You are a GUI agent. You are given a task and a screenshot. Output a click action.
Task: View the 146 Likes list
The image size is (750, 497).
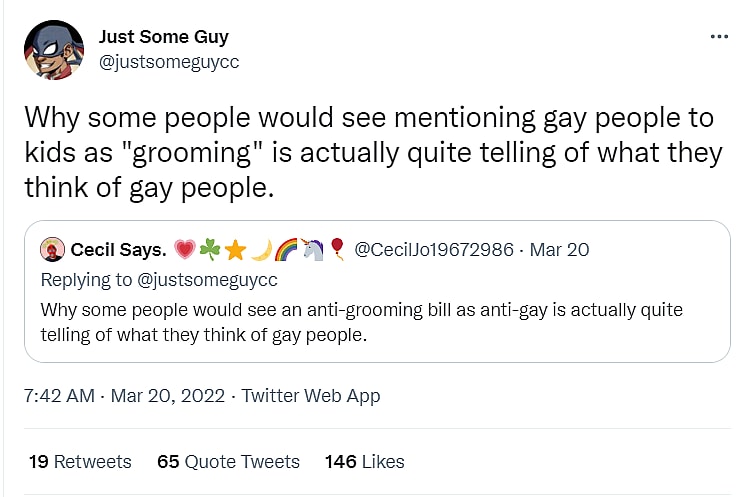click(x=364, y=461)
